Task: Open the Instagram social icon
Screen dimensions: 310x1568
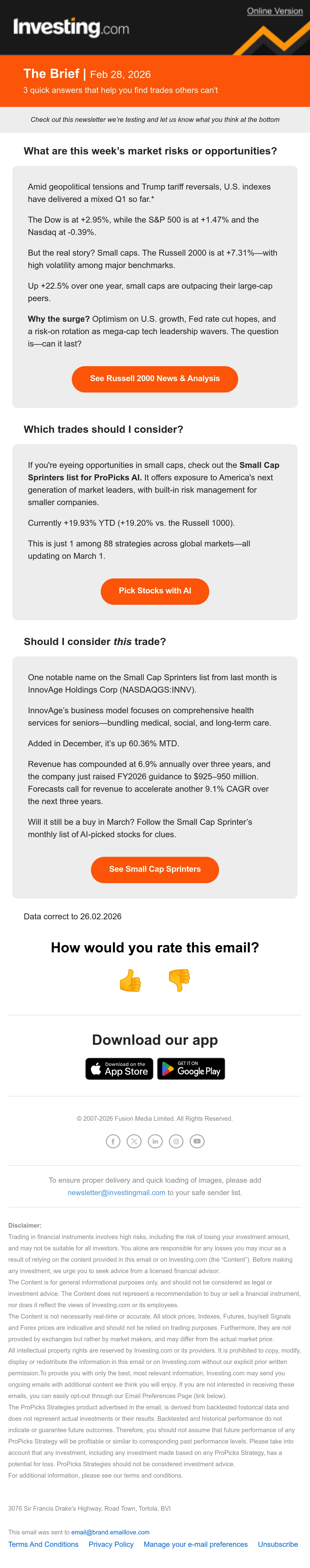Action: [176, 1141]
